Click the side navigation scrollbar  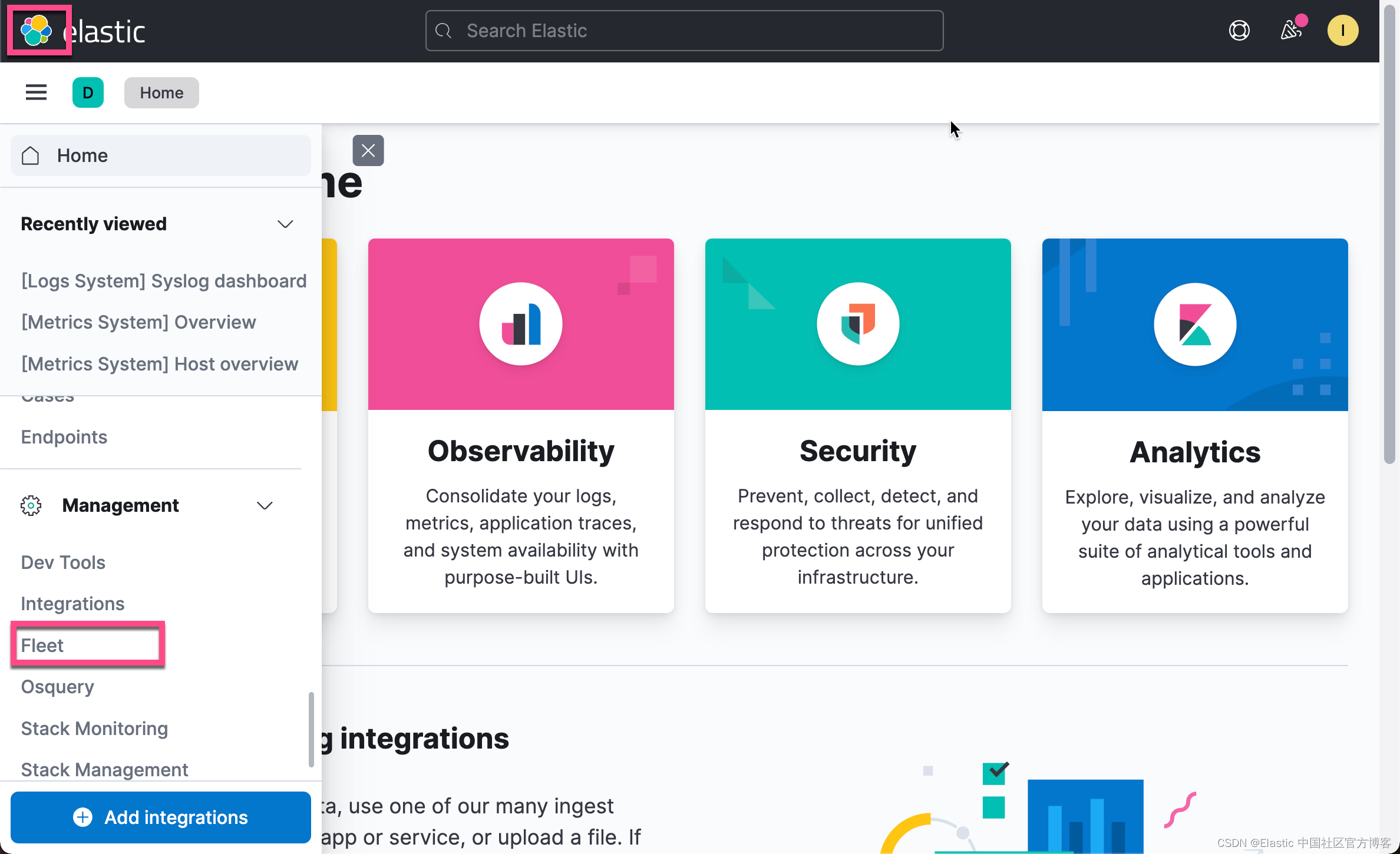click(x=311, y=729)
